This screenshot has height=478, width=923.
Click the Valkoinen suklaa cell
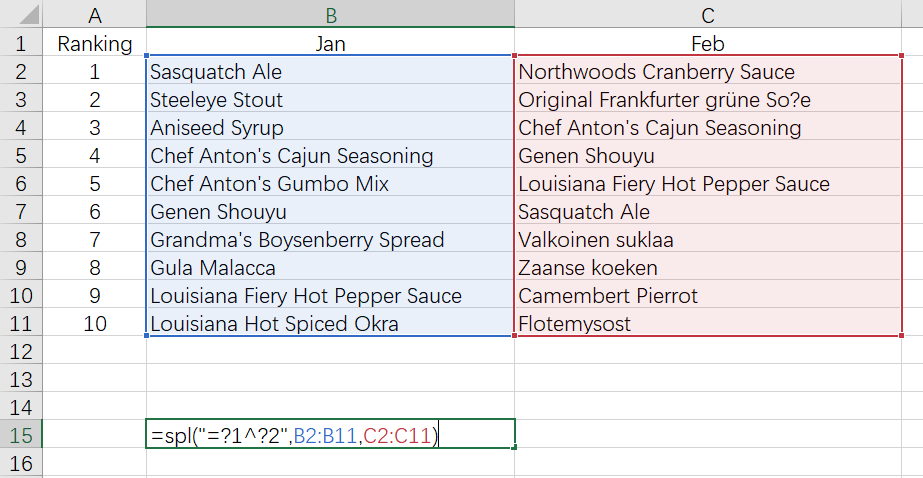point(708,240)
